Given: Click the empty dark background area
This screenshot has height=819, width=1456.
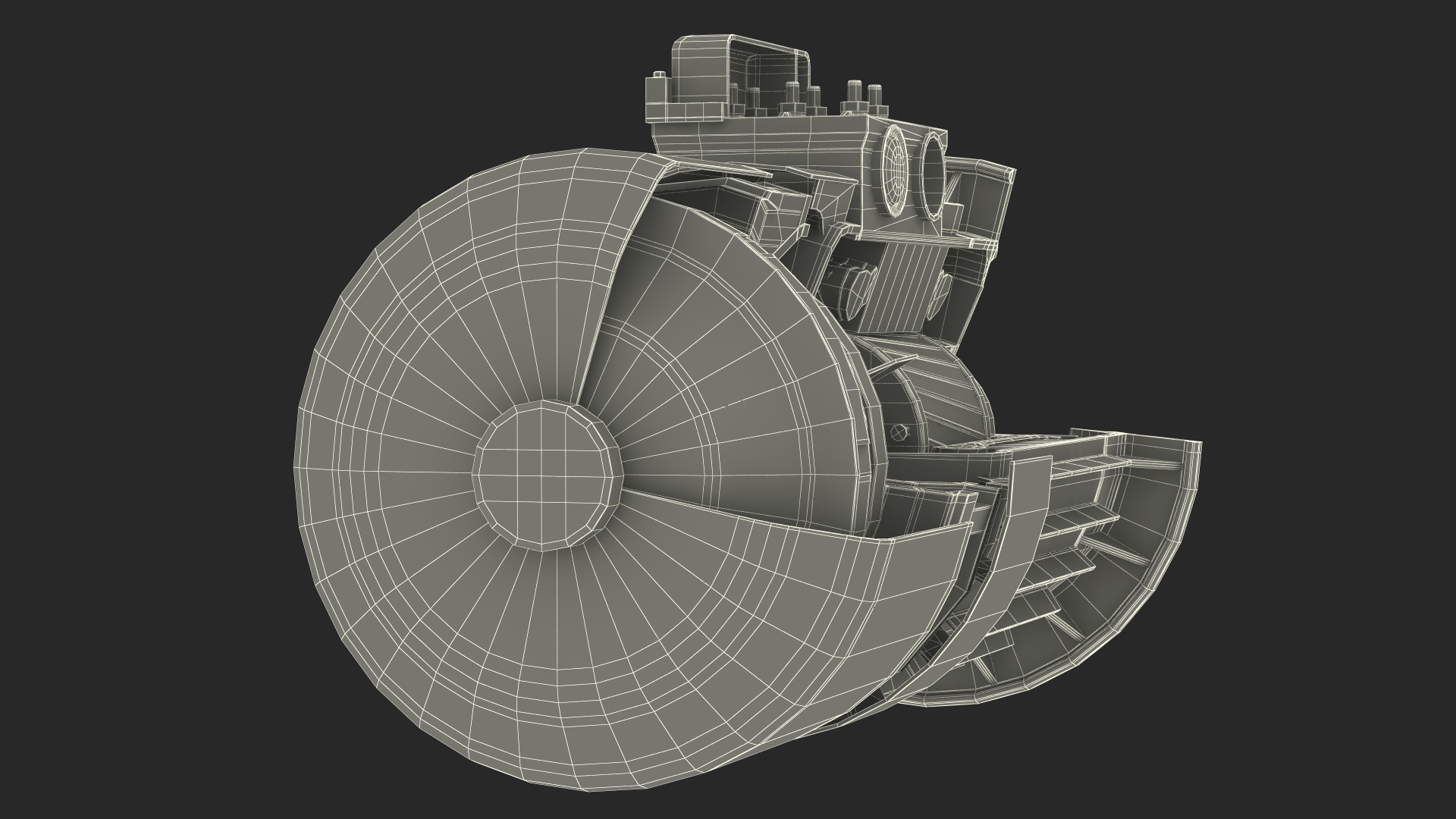Looking at the screenshot, I should pos(152,152).
